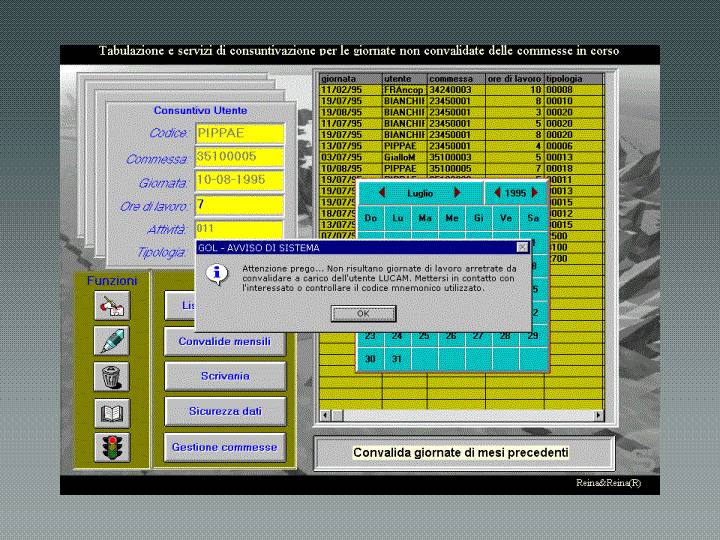Click the Commessa field showing 35100005
The height and width of the screenshot is (540, 720).
(240, 157)
